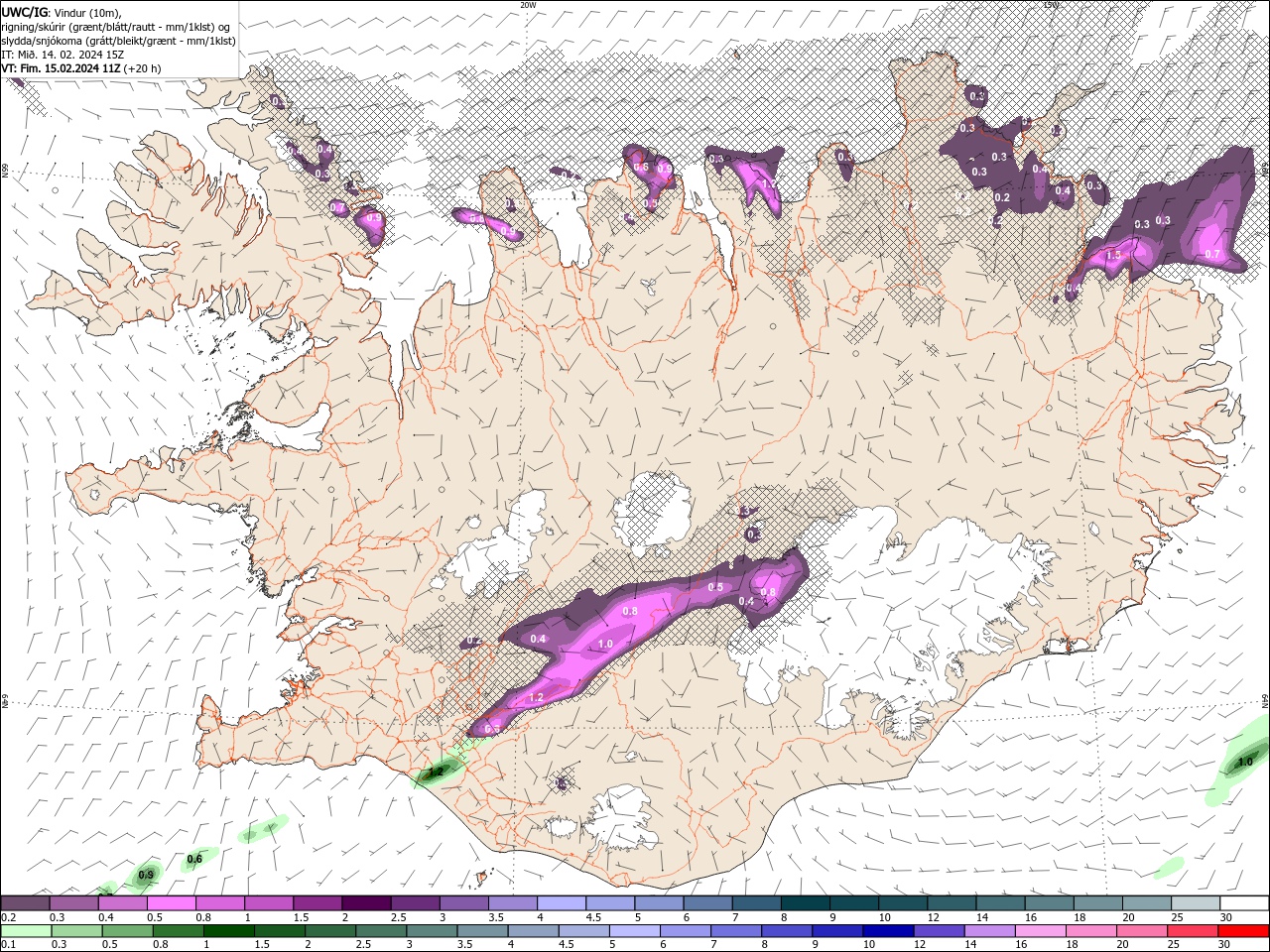Click the '20W' longitude label at the top
This screenshot has height=952, width=1270.
click(x=528, y=5)
